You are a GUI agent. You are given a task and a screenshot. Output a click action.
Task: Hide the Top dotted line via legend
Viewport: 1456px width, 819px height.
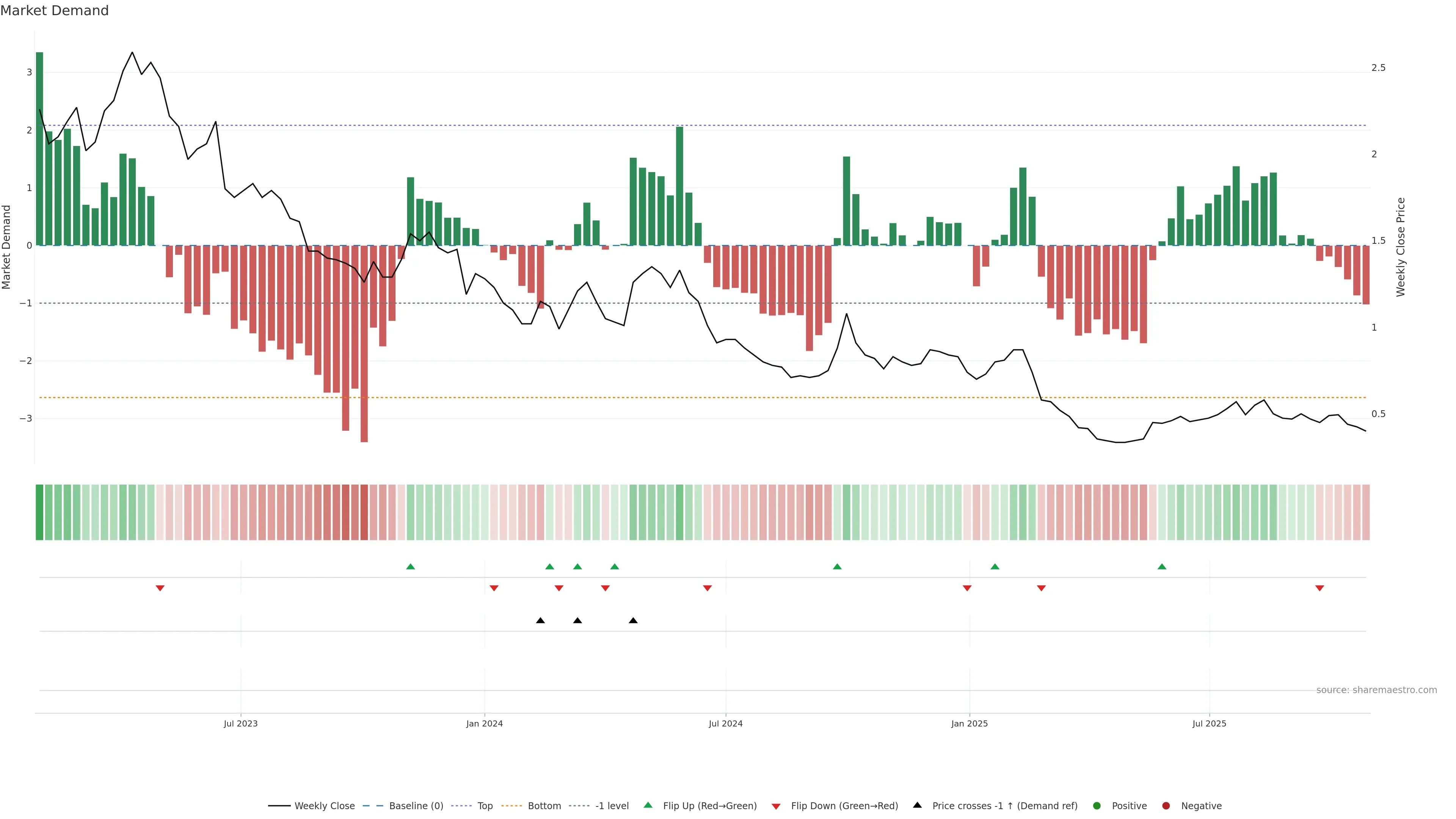pyautogui.click(x=485, y=806)
